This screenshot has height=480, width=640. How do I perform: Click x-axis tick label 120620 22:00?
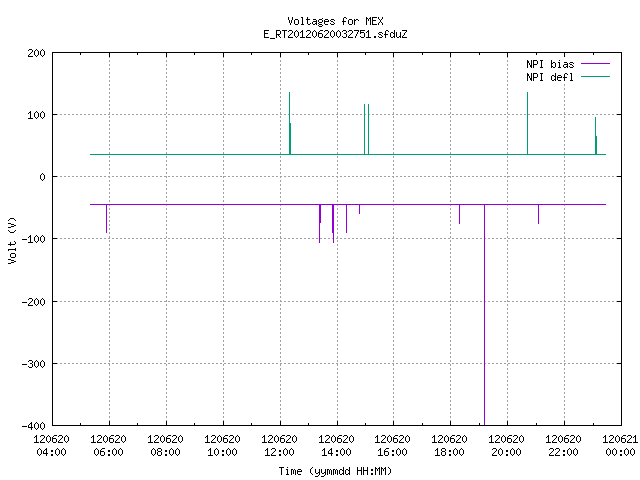click(x=563, y=446)
